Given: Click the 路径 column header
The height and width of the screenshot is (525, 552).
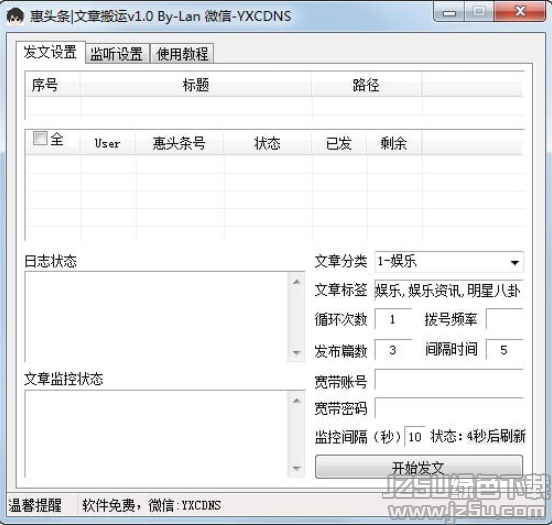Looking at the screenshot, I should [x=366, y=85].
